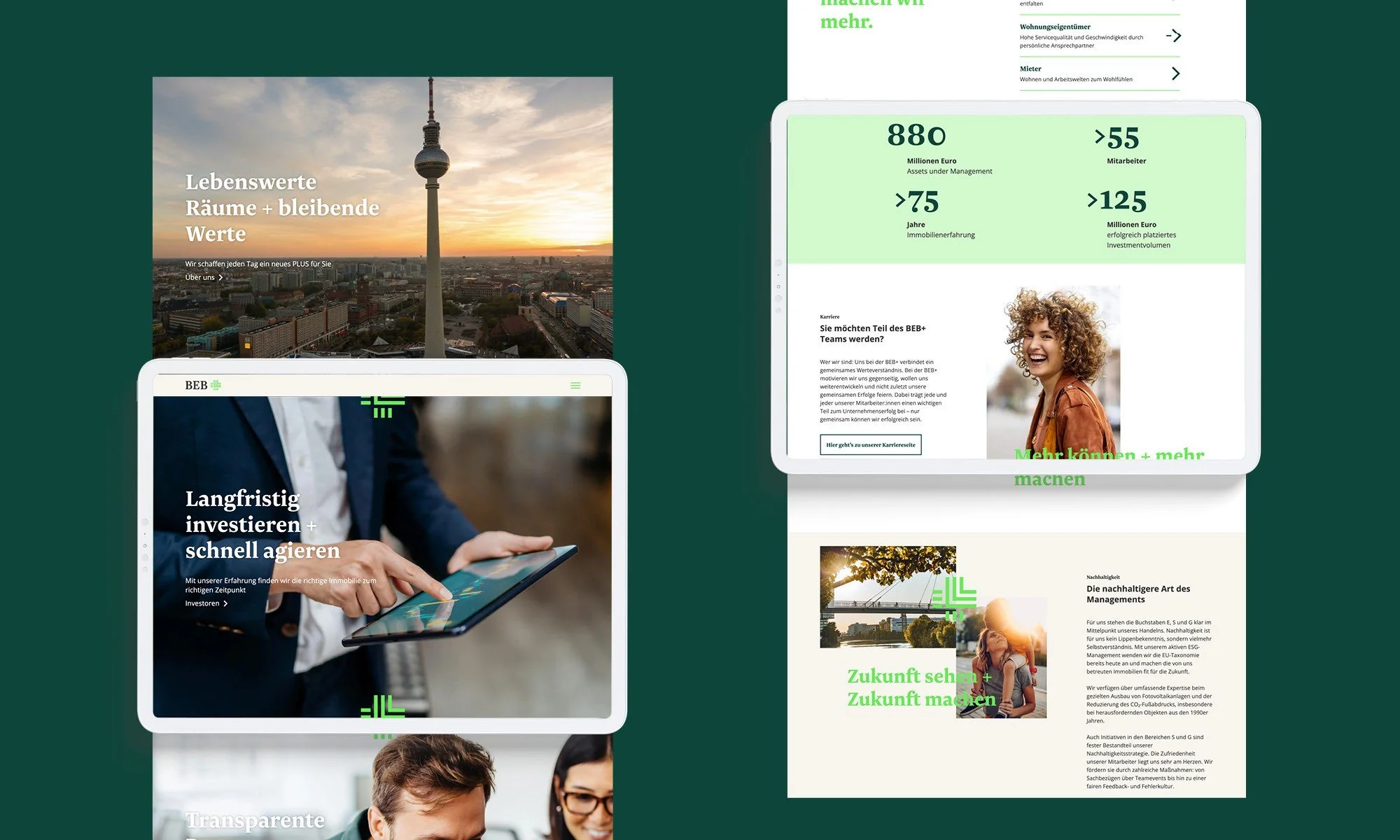Click chevron next to Über uns
The width and height of the screenshot is (1400, 840).
(221, 278)
